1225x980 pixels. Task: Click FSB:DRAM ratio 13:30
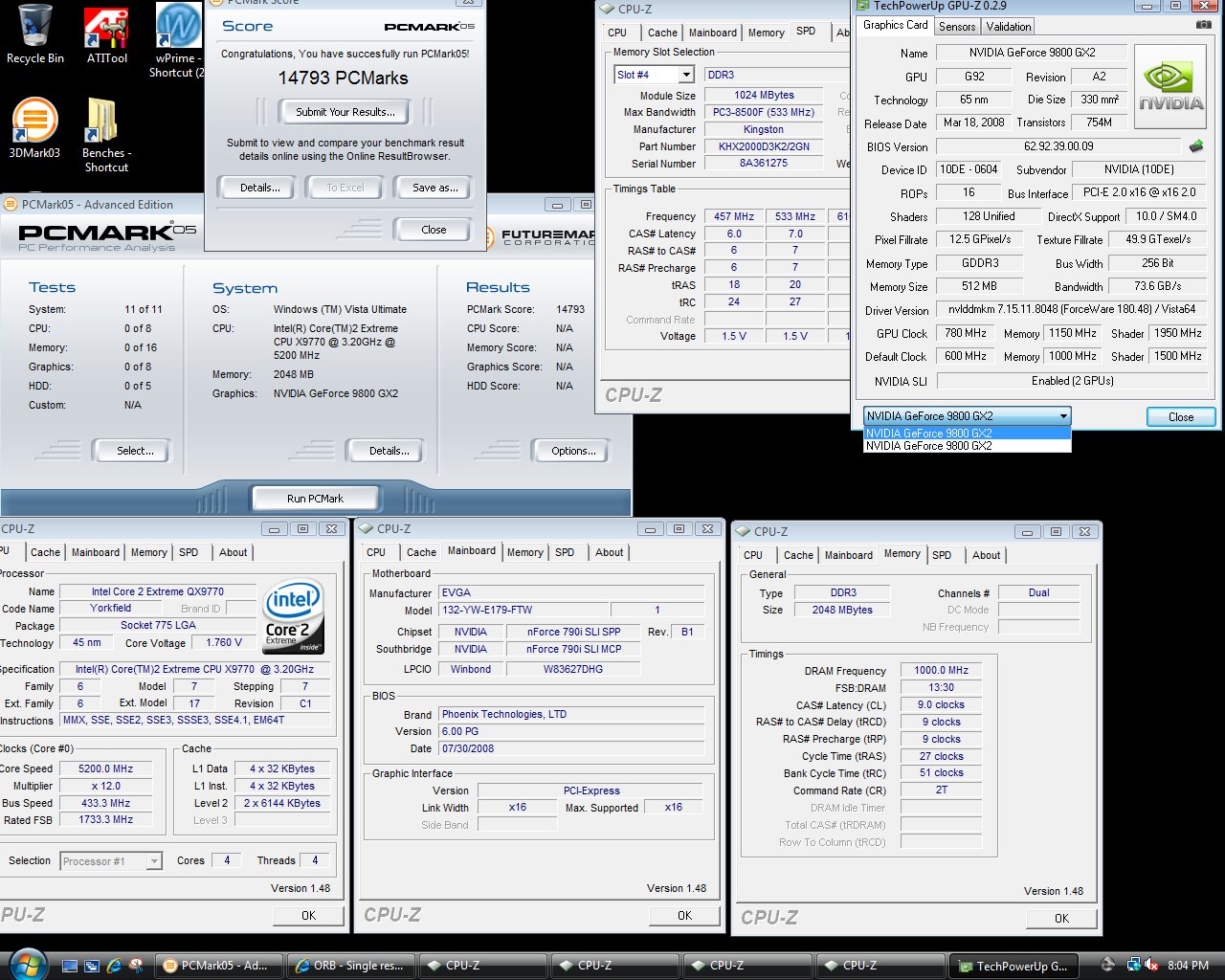point(942,688)
